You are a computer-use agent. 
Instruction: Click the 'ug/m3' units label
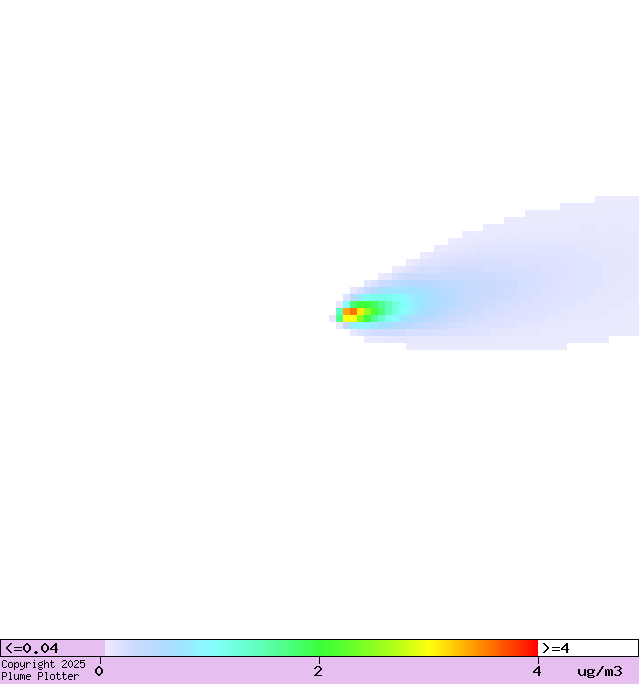(x=600, y=671)
